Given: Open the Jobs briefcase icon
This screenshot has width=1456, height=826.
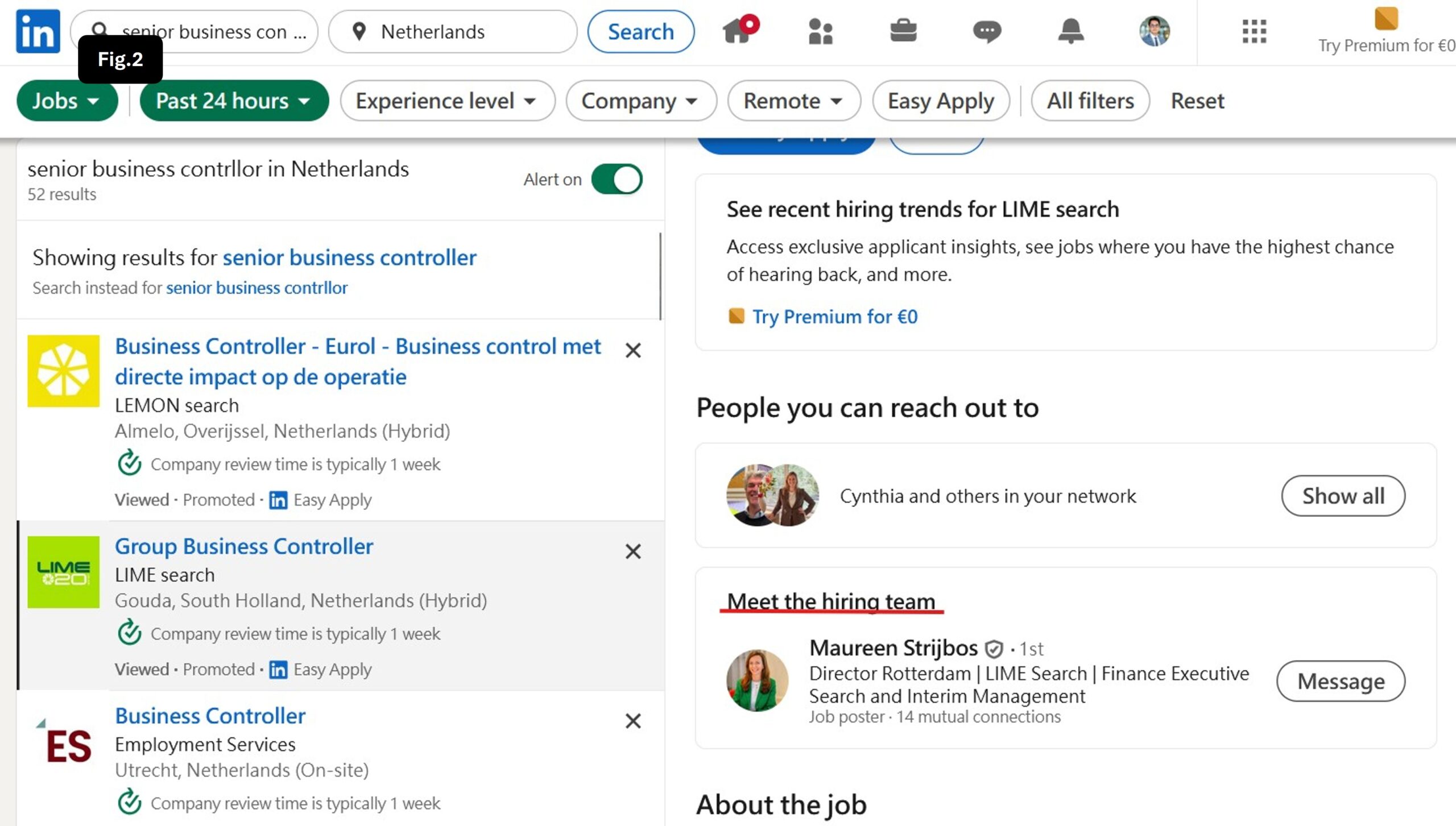Looking at the screenshot, I should pos(903,31).
